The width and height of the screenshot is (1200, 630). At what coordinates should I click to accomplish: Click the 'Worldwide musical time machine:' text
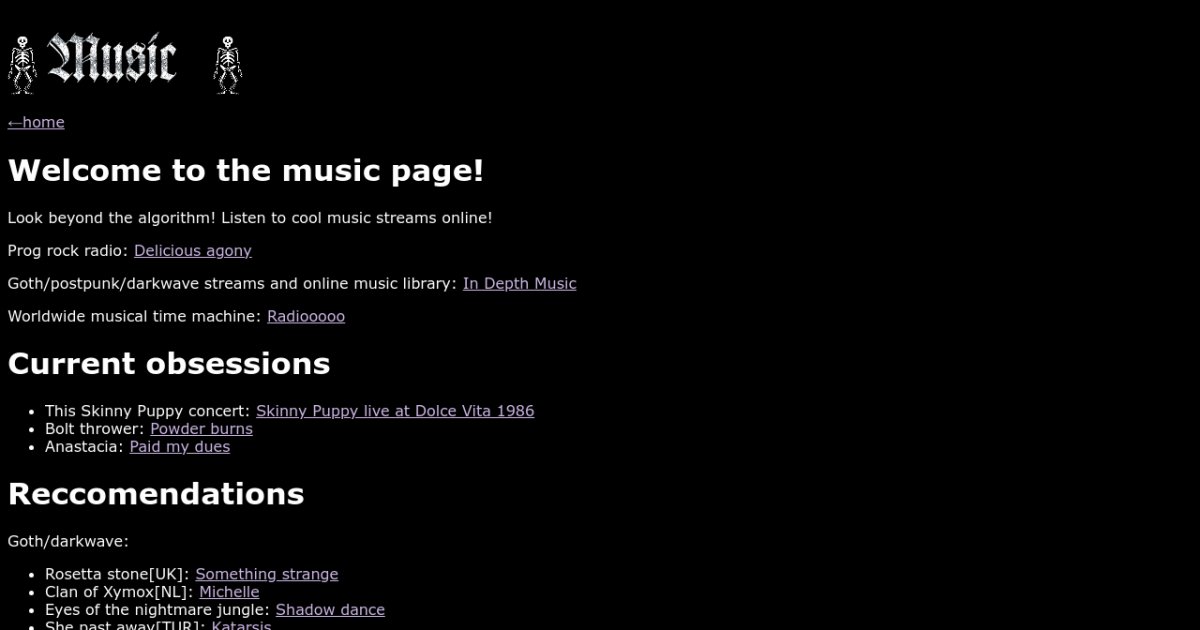click(134, 317)
